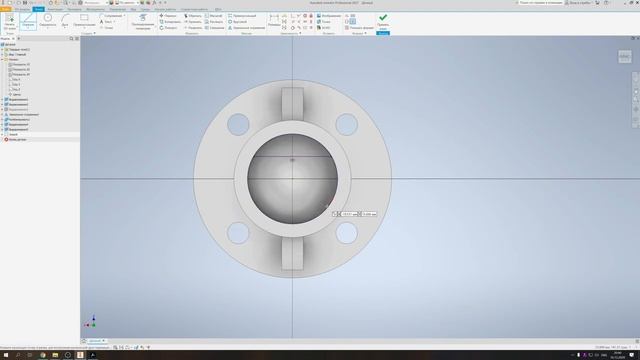Switch to the Sketch ribbon tab

39,9
